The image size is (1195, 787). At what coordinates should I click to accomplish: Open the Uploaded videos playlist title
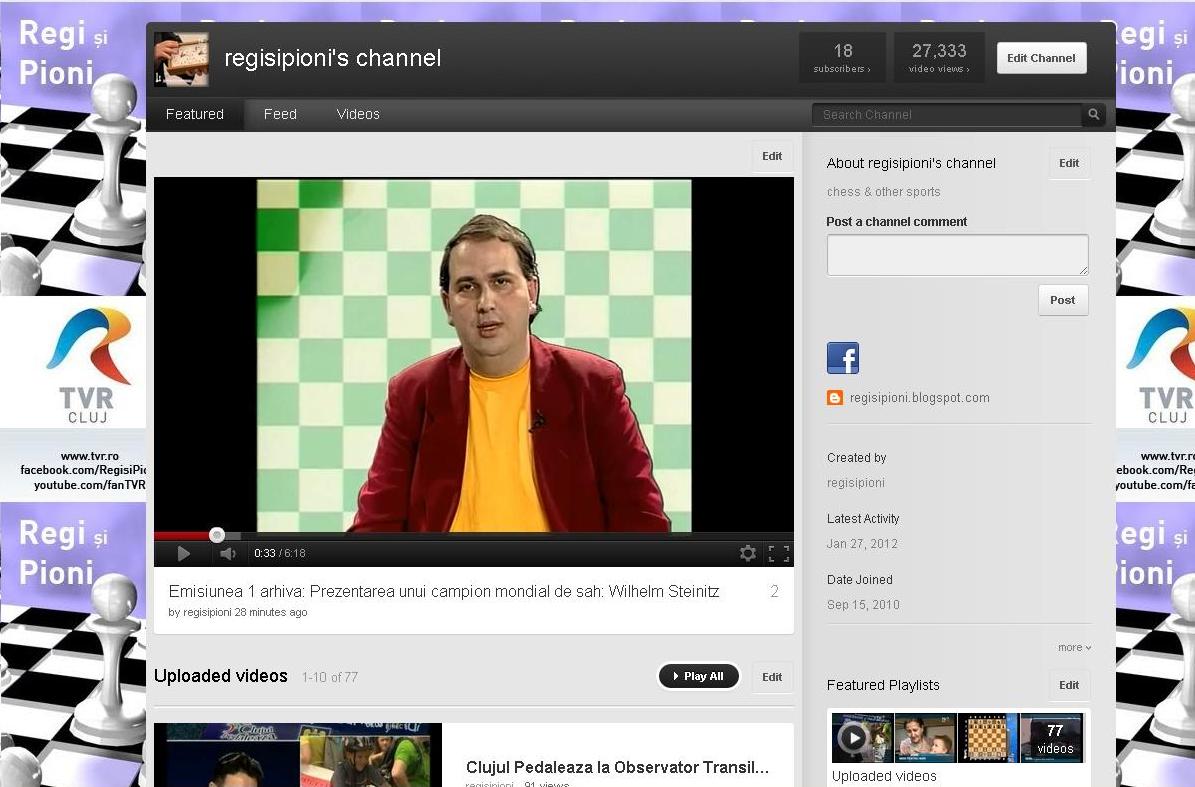[884, 776]
